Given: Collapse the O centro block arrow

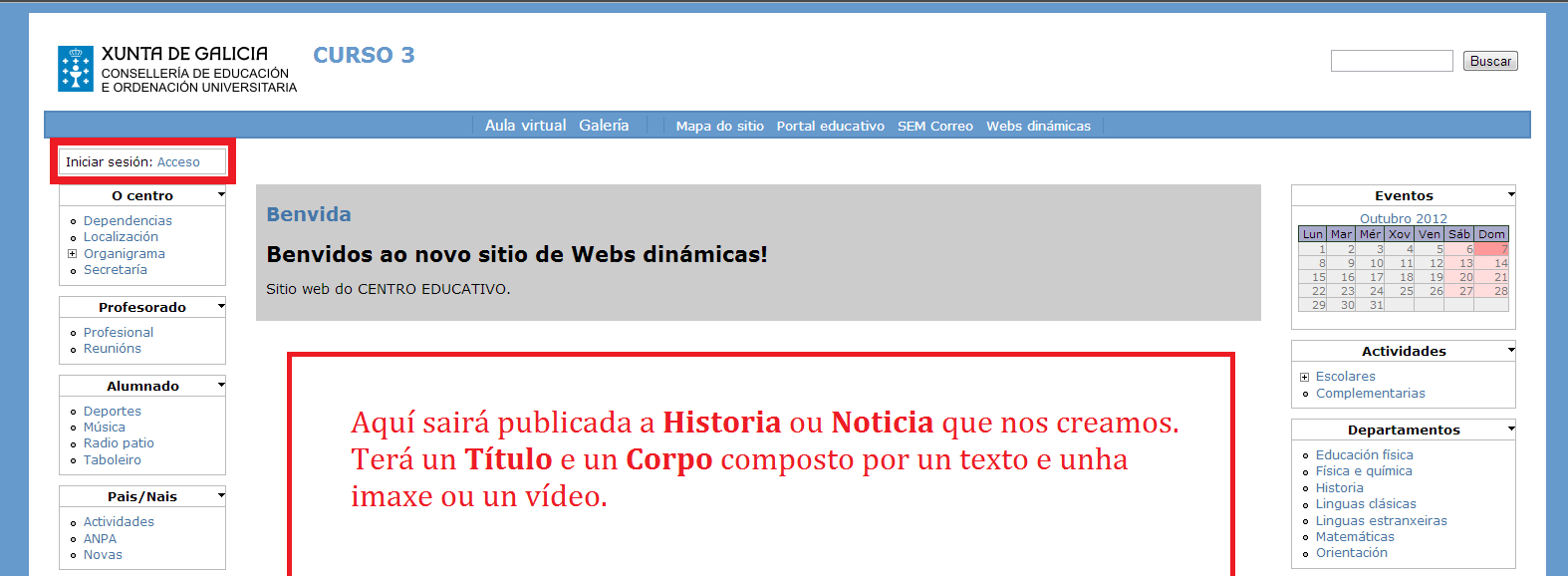Looking at the screenshot, I should click(221, 195).
